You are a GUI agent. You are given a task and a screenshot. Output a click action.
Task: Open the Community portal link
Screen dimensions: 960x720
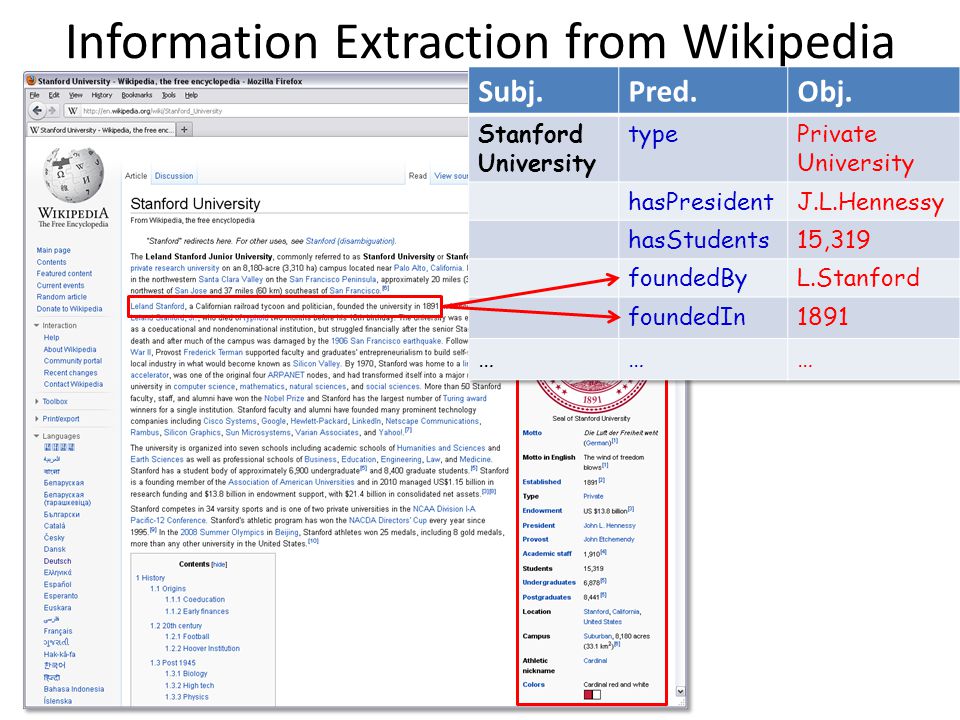coord(73,361)
